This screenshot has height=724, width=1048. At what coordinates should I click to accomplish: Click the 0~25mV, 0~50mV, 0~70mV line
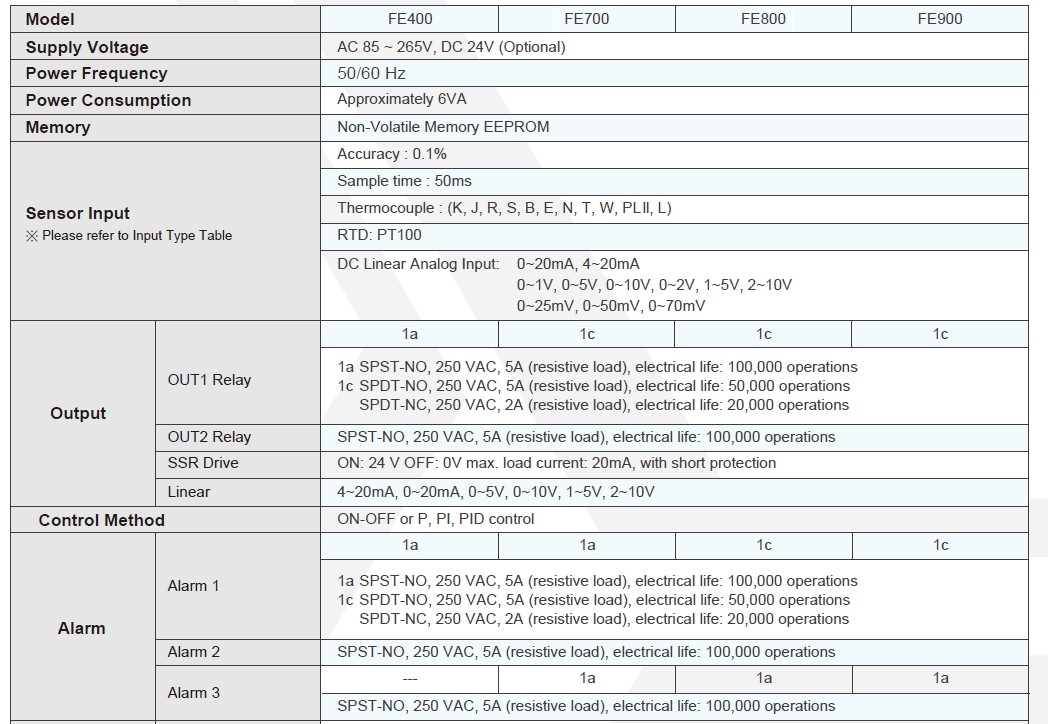point(610,306)
